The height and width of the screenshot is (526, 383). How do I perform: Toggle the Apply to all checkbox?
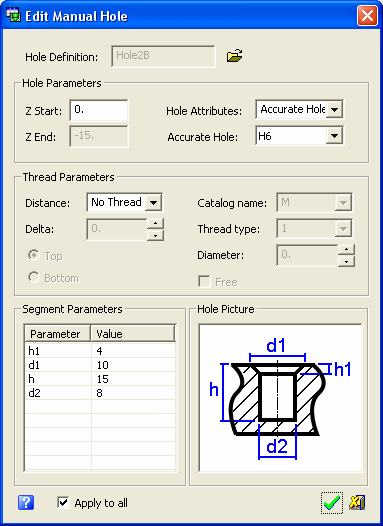(x=63, y=503)
